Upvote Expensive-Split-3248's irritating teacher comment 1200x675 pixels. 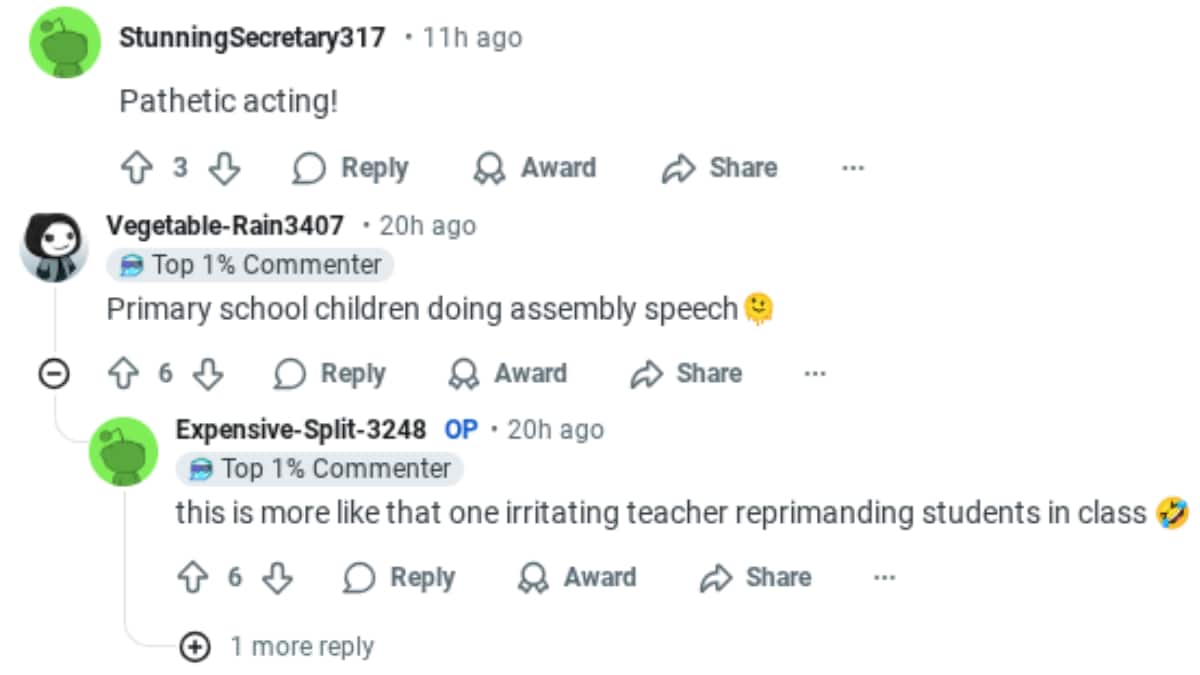point(192,578)
